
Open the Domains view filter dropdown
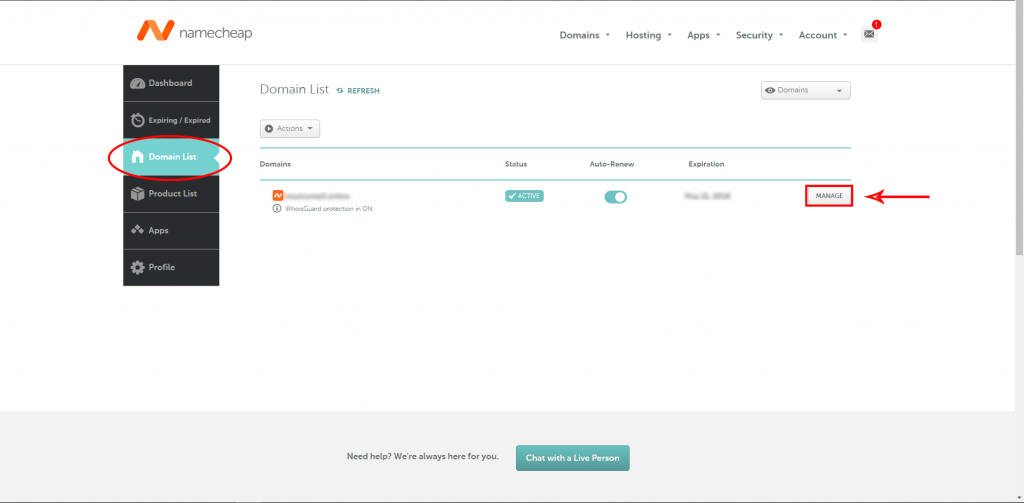click(805, 90)
